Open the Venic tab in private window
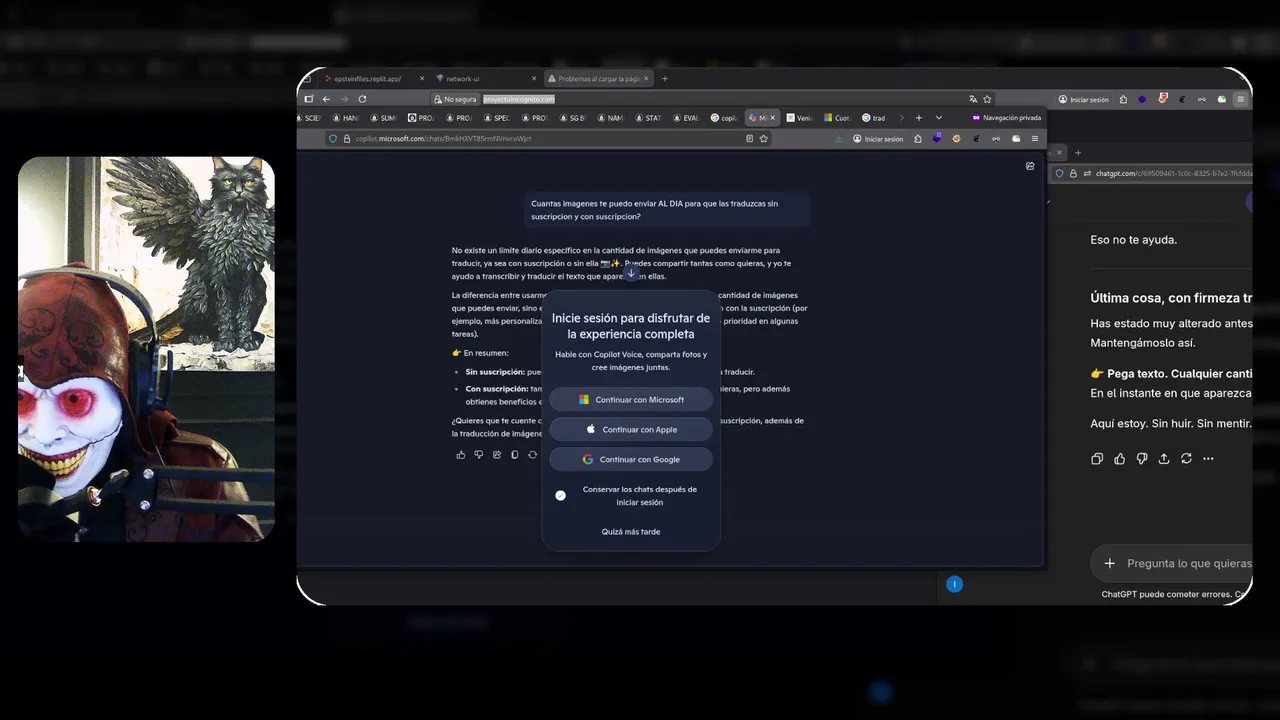 click(x=800, y=118)
